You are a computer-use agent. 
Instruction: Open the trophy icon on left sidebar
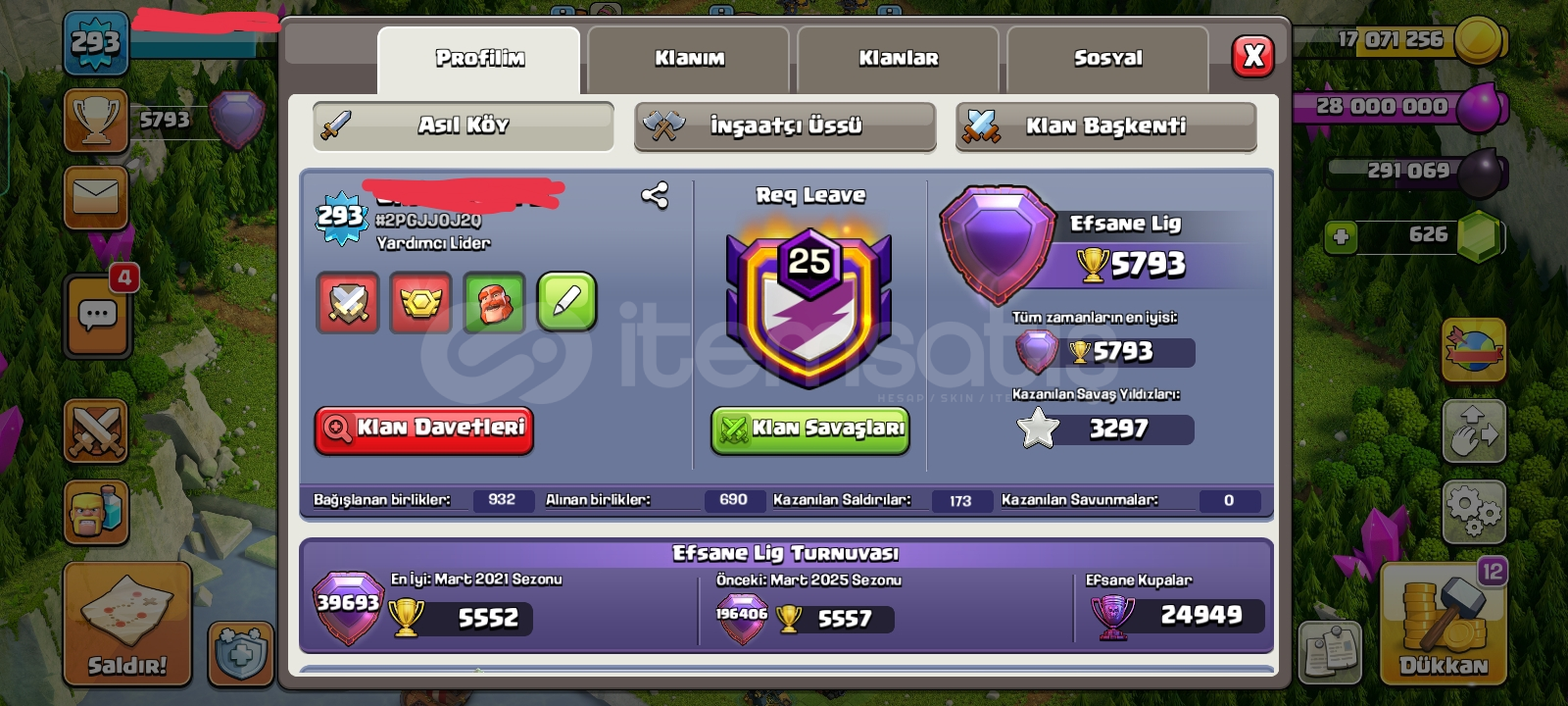tap(96, 120)
